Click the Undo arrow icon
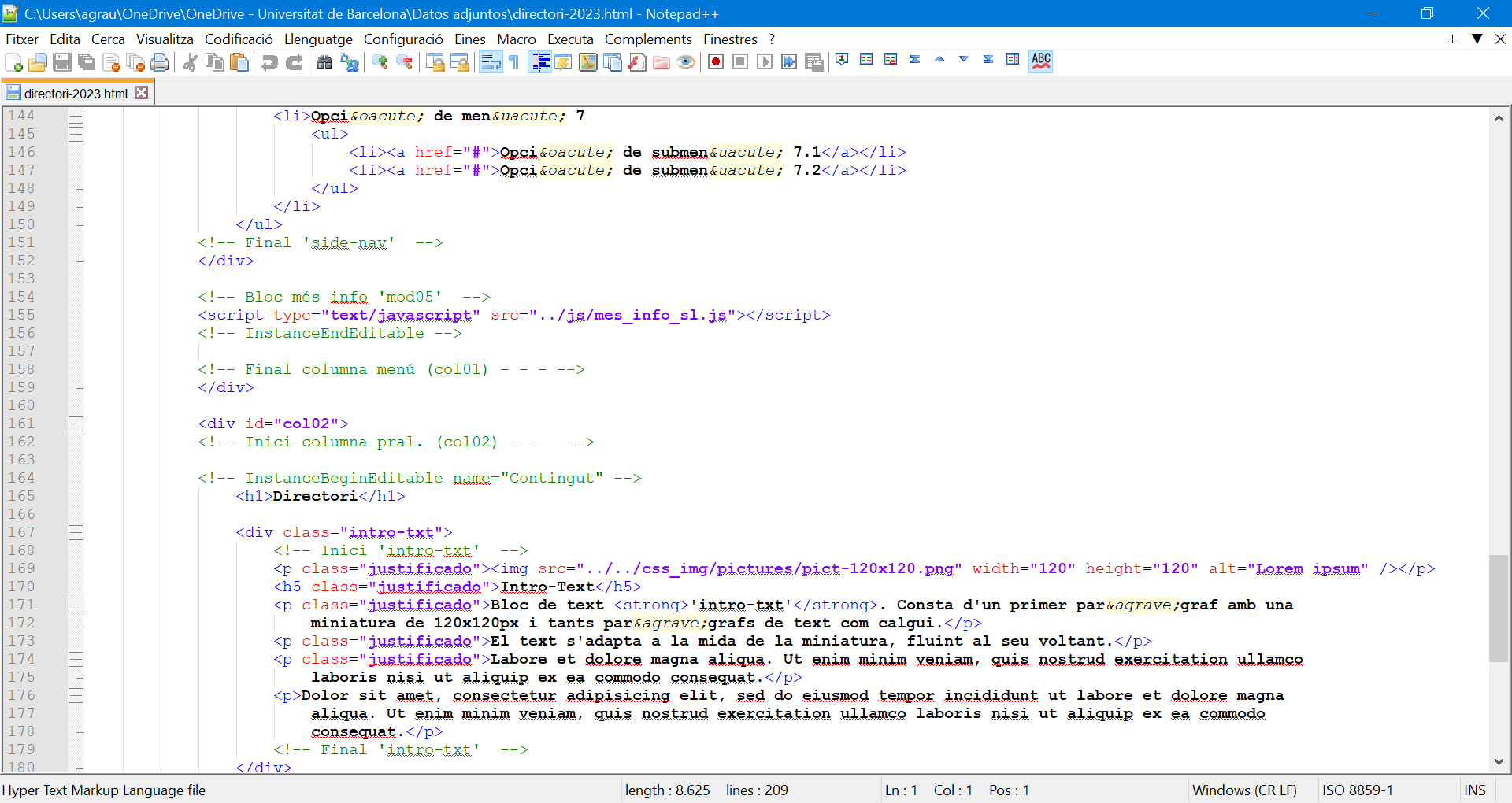Viewport: 1512px width, 803px height. pos(269,62)
